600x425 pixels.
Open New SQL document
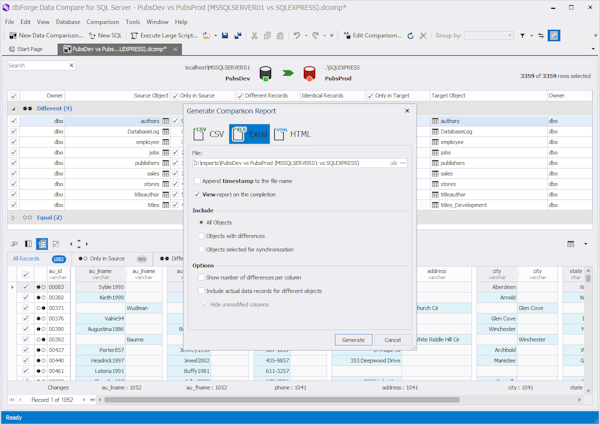point(106,36)
